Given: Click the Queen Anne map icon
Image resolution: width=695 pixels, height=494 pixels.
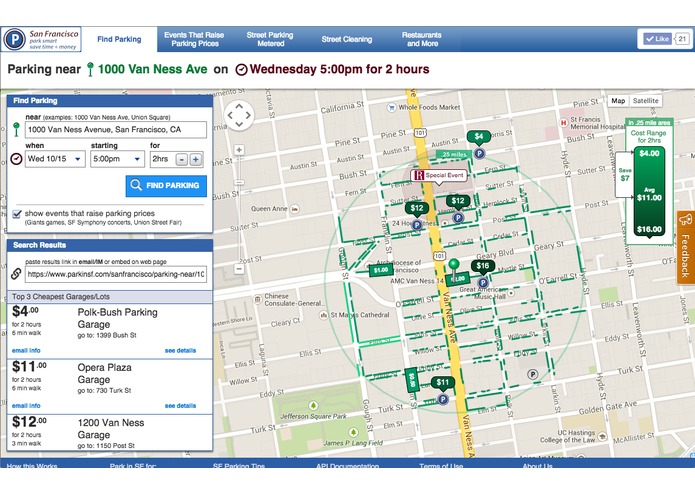Looking at the screenshot, I should tap(295, 209).
